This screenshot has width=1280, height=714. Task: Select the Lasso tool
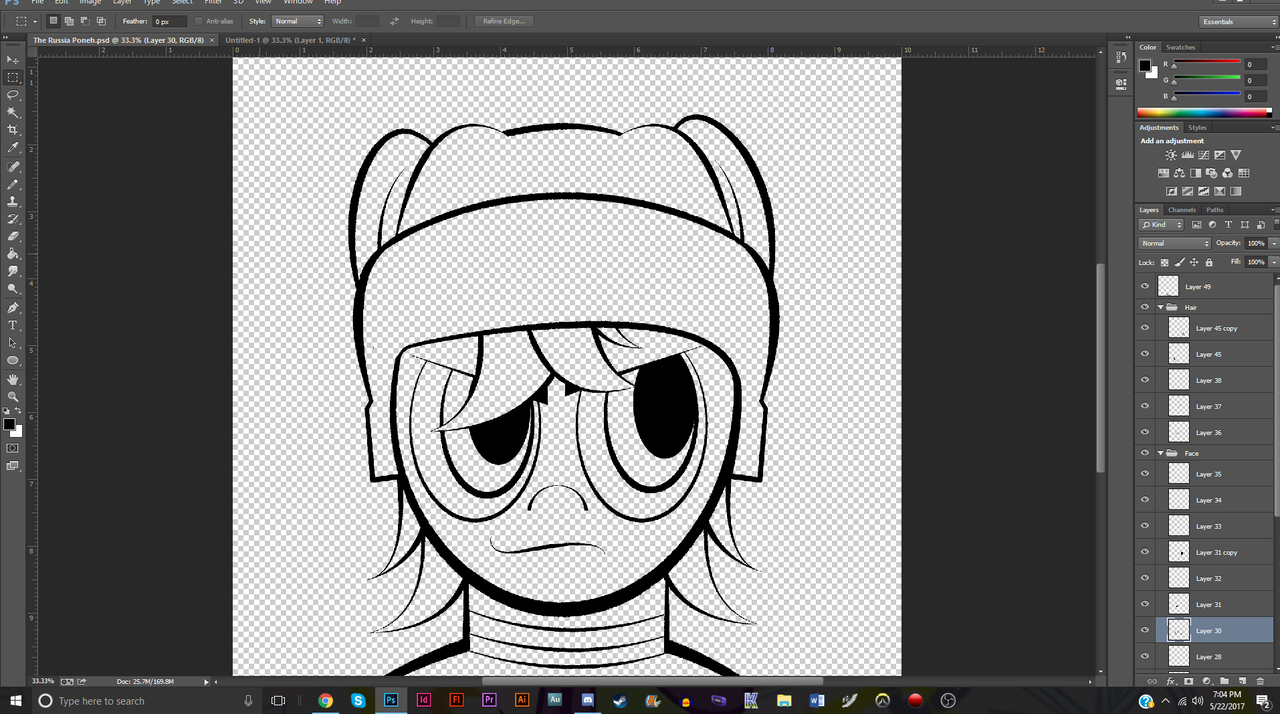coord(13,95)
